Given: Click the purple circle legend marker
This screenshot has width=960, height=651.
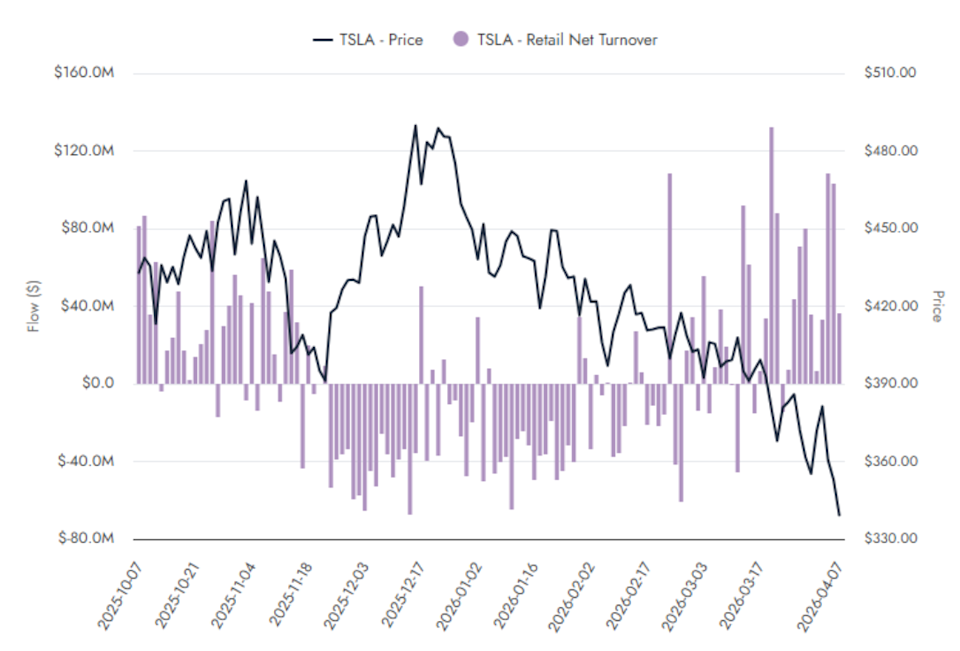Looking at the screenshot, I should [x=460, y=40].
